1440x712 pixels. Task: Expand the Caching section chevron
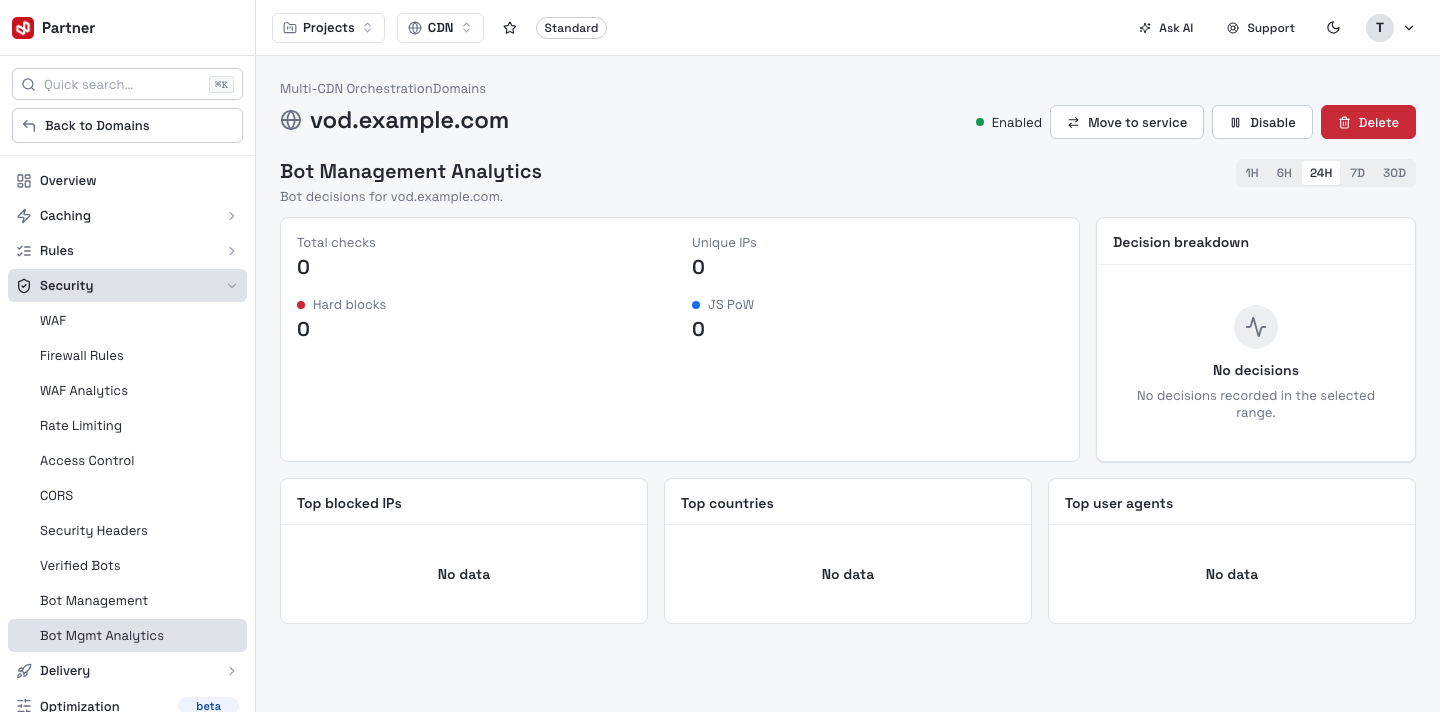232,216
